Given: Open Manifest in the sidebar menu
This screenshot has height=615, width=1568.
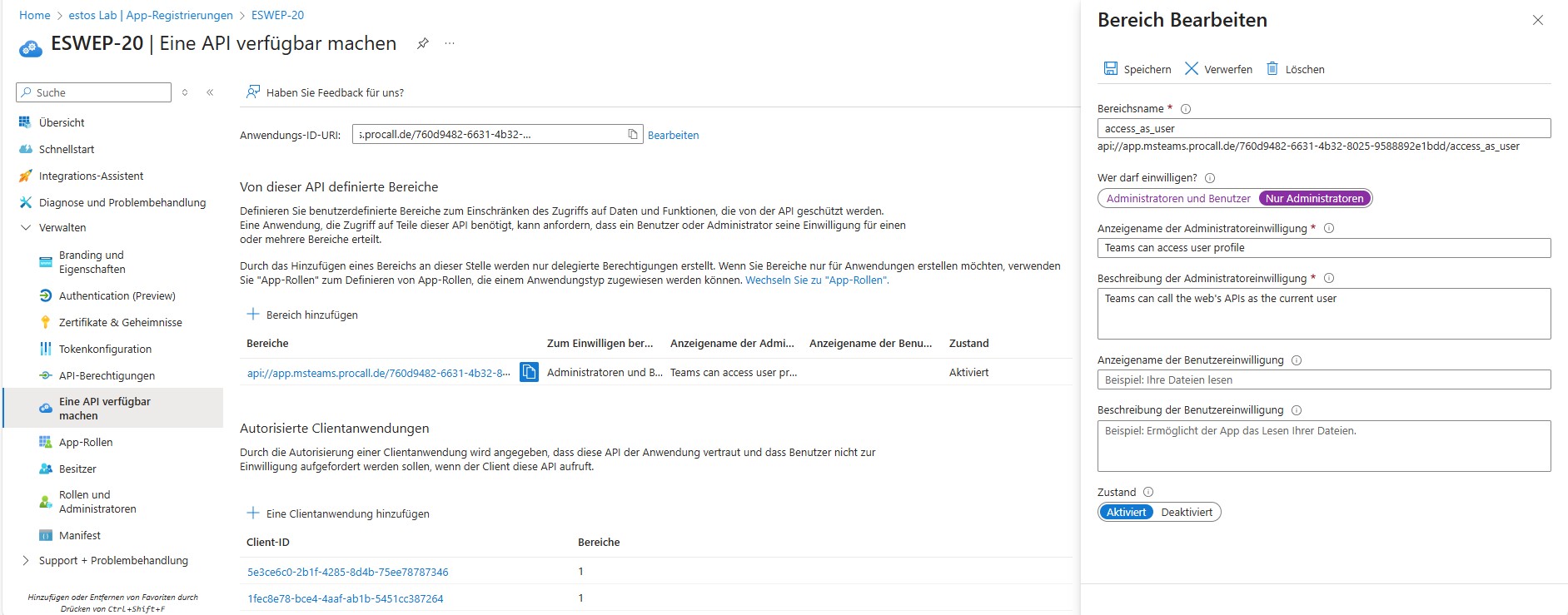Looking at the screenshot, I should click(79, 535).
